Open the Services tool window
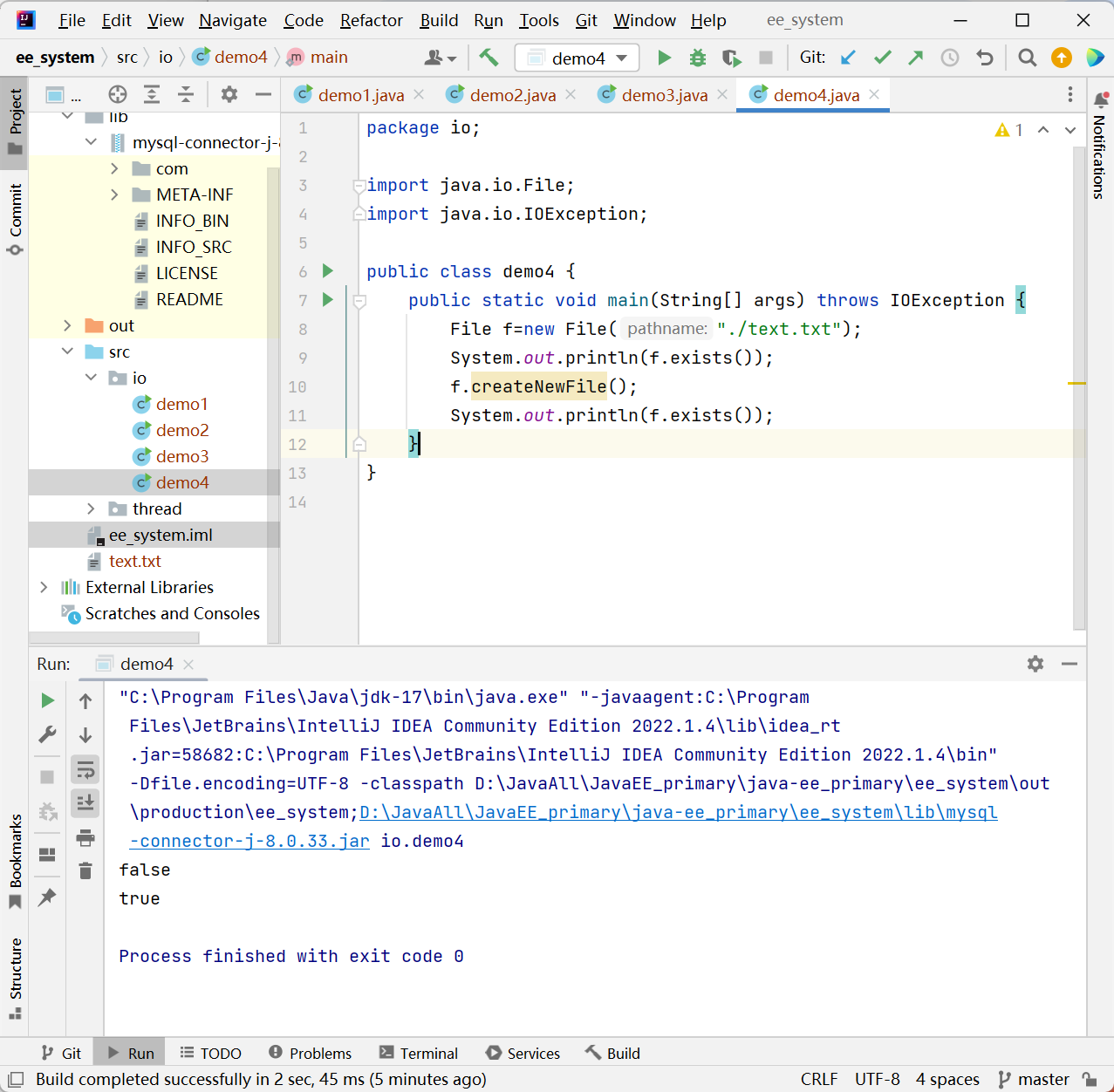The height and width of the screenshot is (1092, 1114). click(523, 1053)
